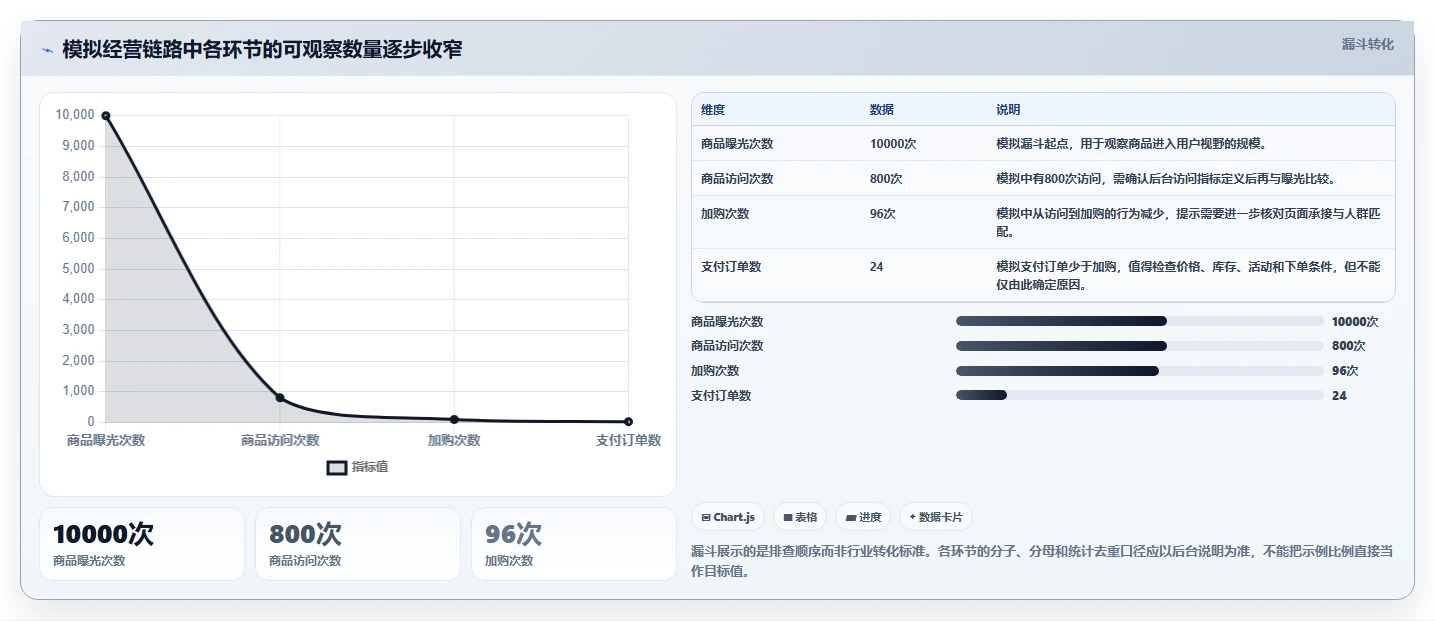Select the 商品访问次数 cell in the table
Viewport: 1435px width, 621px height.
[737, 179]
